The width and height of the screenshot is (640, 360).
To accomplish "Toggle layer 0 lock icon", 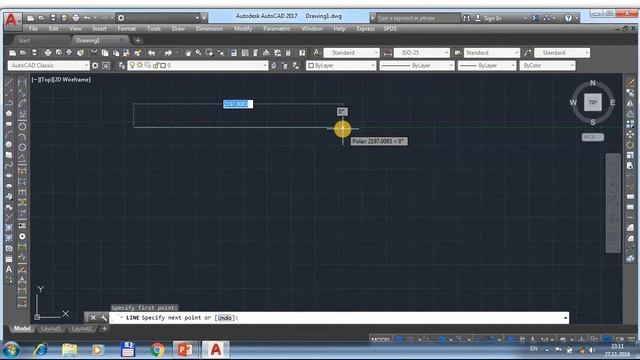I will (x=156, y=65).
